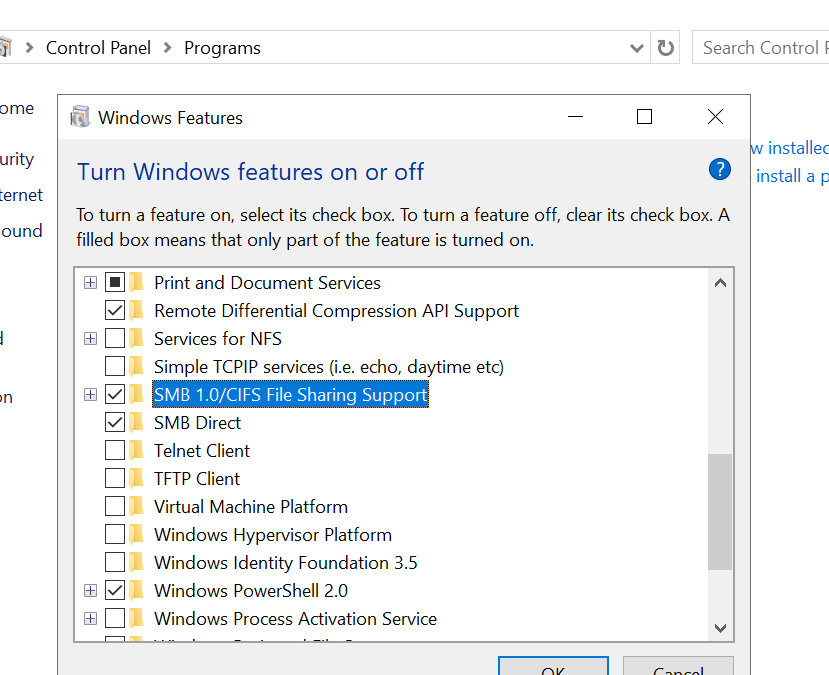The width and height of the screenshot is (829, 675).
Task: Expand SMB 1.0/CIFS File Sharing Support
Action: tap(90, 394)
